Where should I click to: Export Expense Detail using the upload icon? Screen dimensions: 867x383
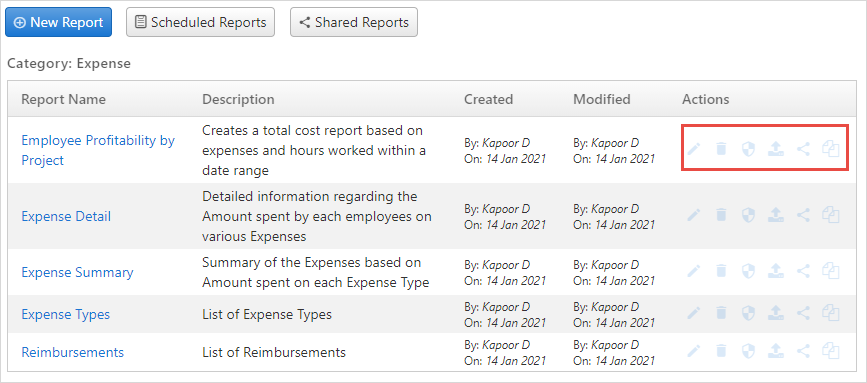point(776,214)
